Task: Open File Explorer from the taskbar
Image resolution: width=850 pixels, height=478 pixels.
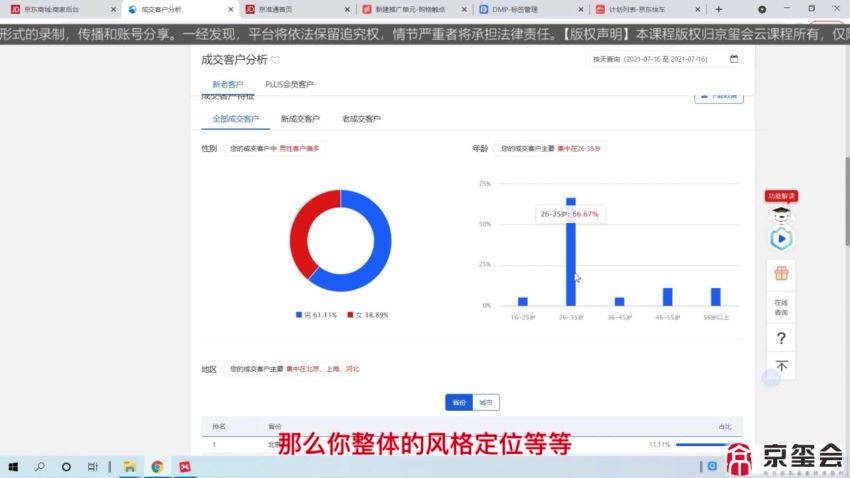Action: [x=129, y=466]
